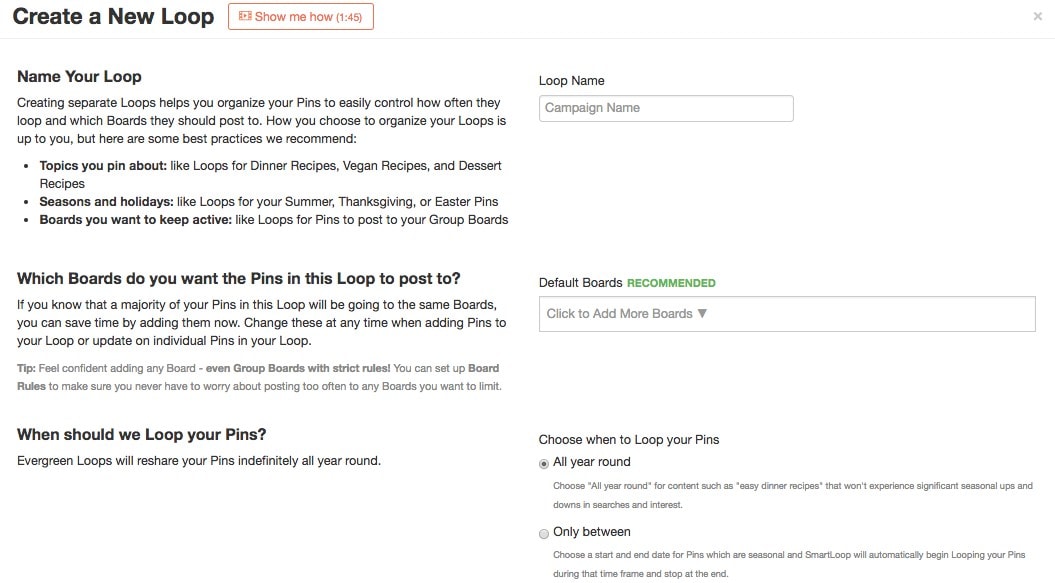Viewport: 1055px width, 583px height.
Task: Click the bold Board Rules text in the tip
Action: point(483,368)
